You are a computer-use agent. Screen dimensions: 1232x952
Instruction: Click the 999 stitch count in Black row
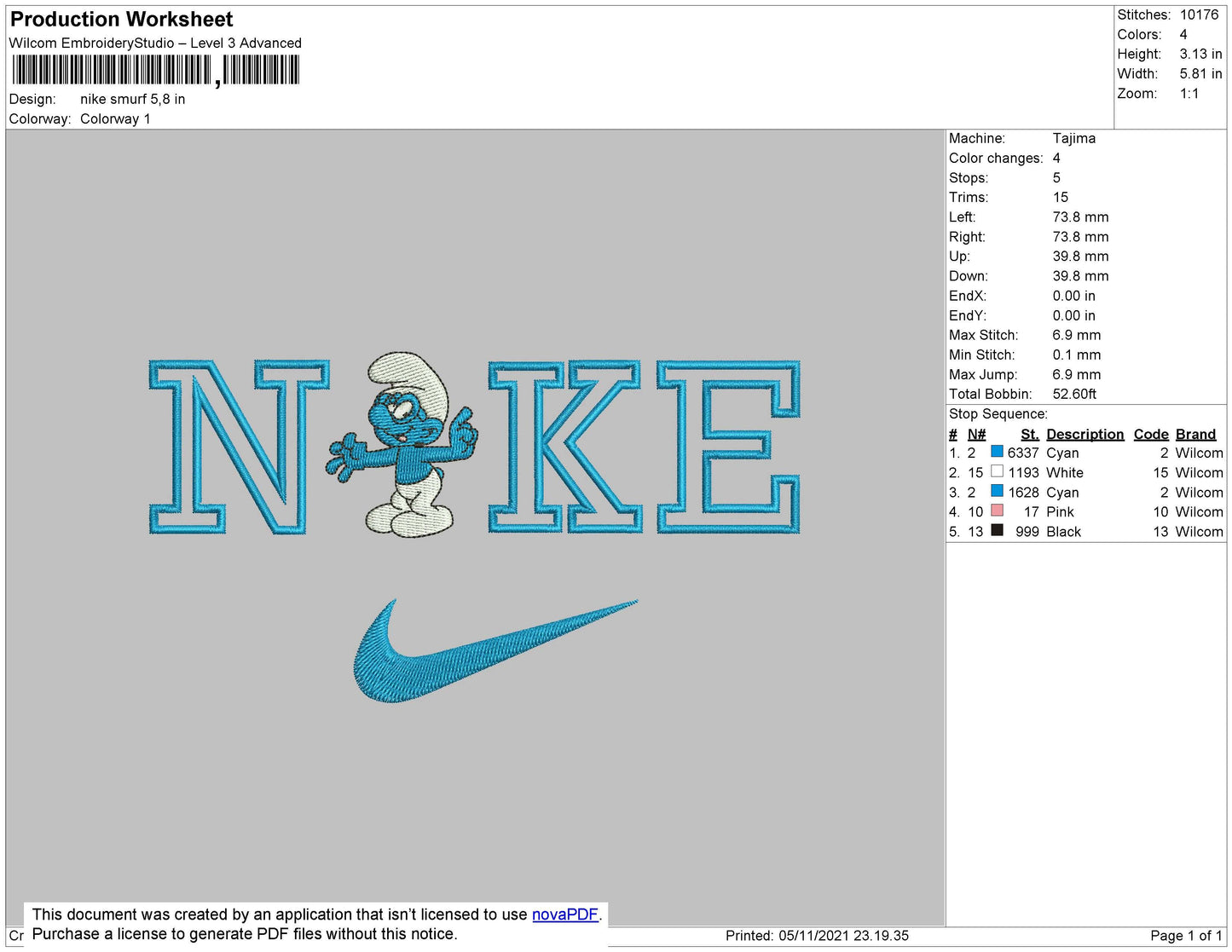click(x=1027, y=531)
